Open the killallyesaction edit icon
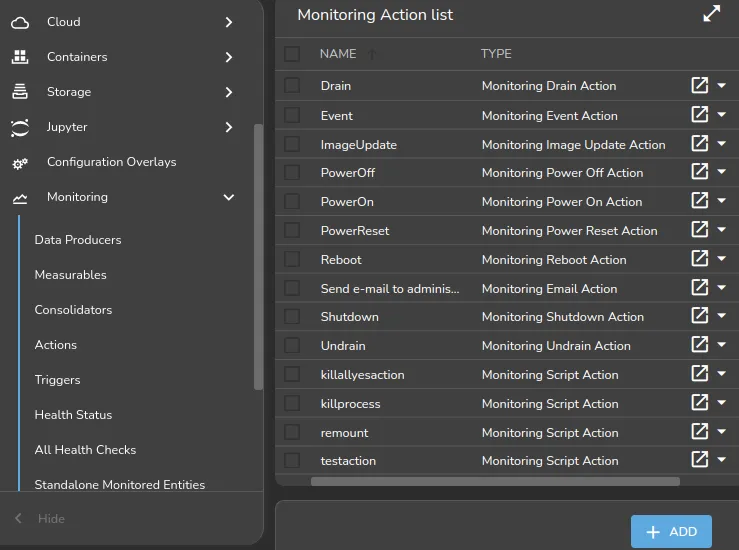 699,373
